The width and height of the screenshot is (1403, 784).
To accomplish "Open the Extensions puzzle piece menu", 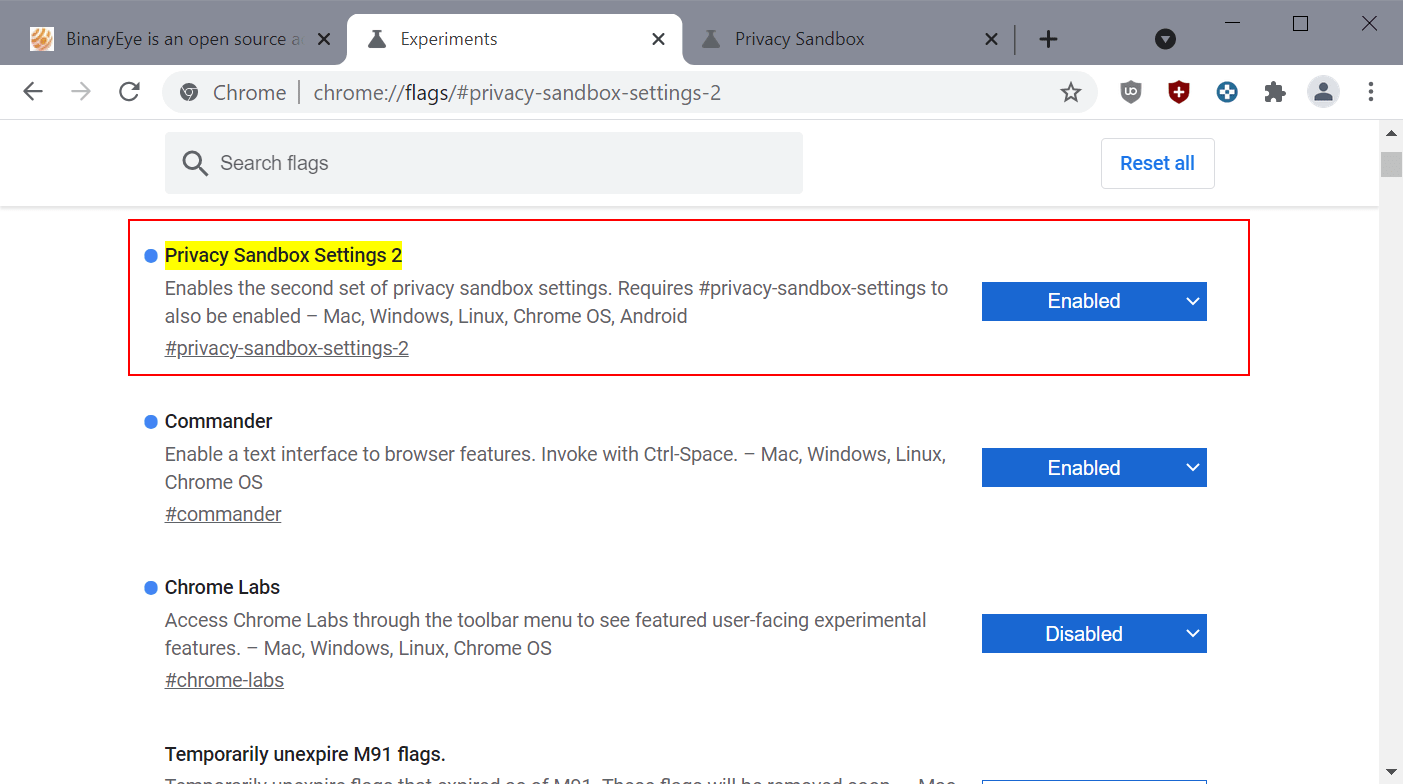I will 1275,93.
